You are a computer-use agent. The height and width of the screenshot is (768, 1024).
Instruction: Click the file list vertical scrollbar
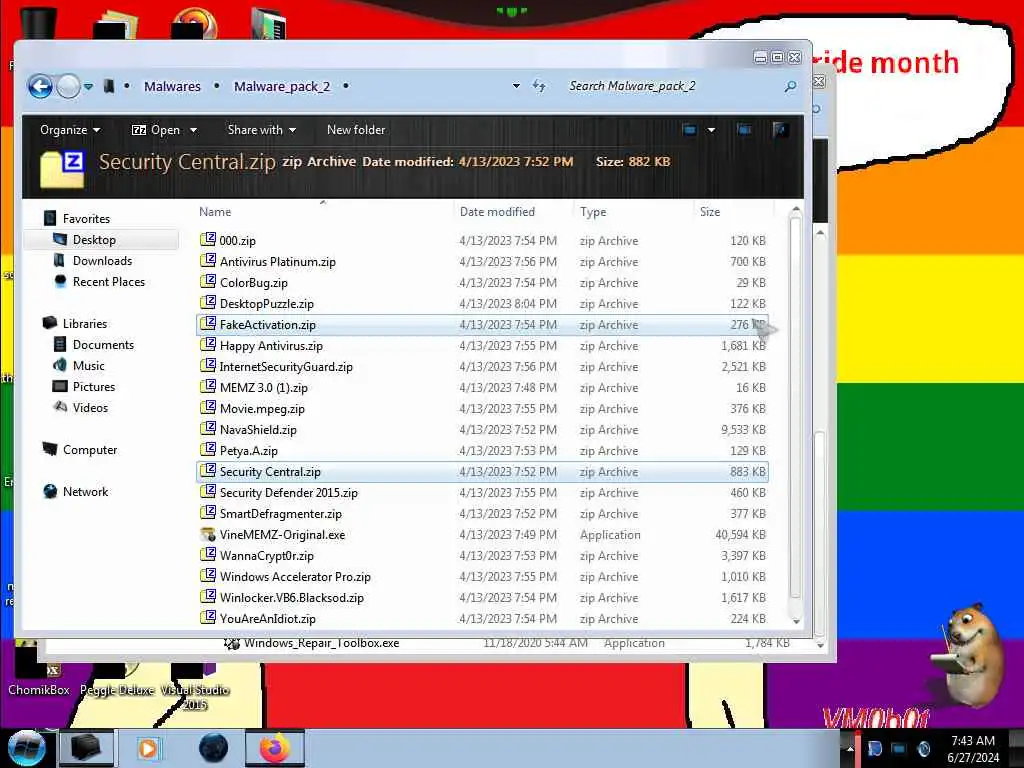[795, 408]
